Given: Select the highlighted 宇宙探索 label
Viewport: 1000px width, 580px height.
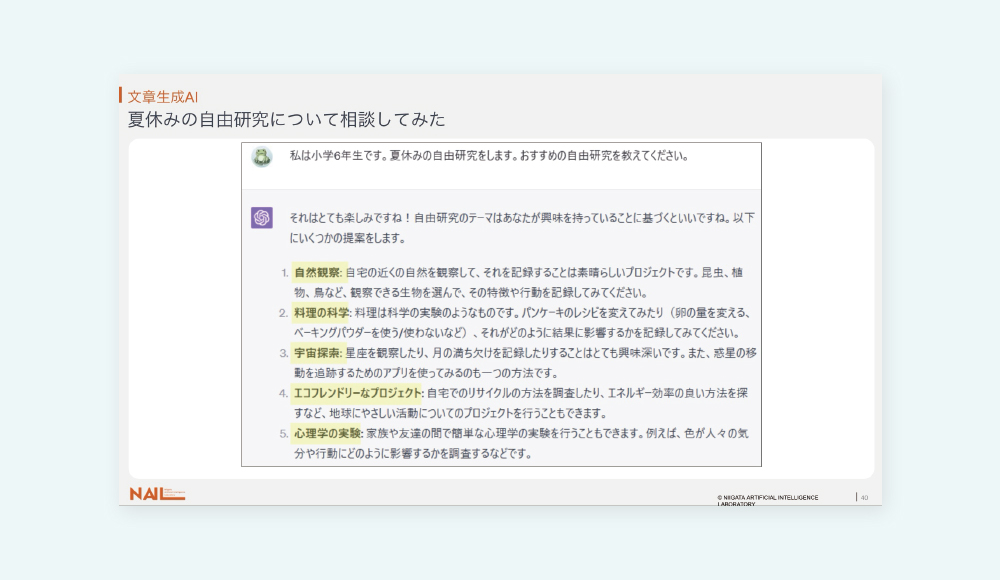Looking at the screenshot, I should pyautogui.click(x=318, y=353).
